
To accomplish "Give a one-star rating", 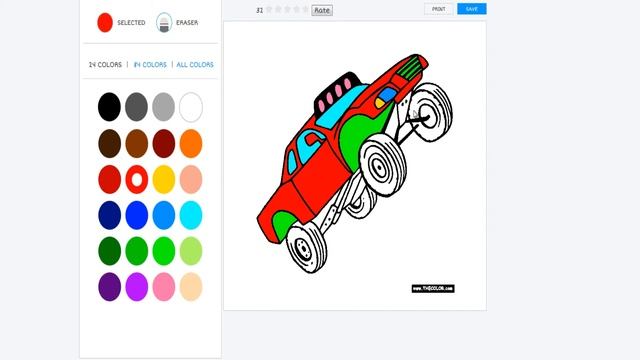I will coord(269,10).
